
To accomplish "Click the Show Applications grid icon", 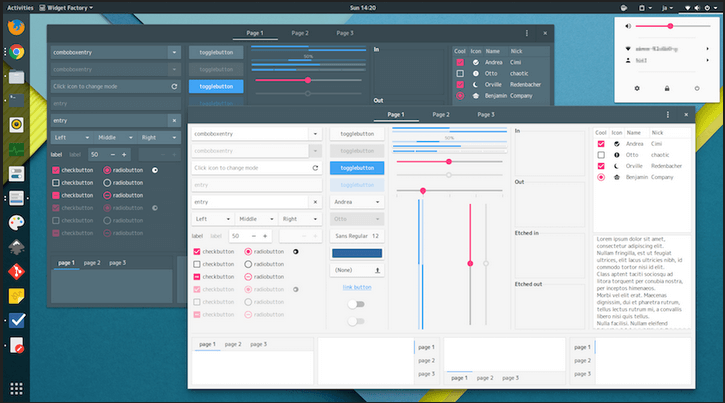I will pyautogui.click(x=16, y=387).
